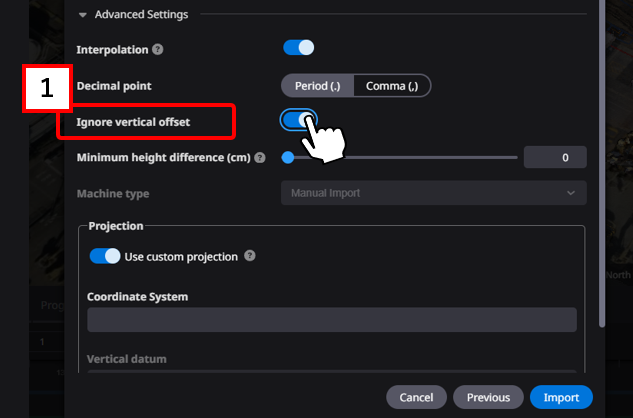Click help icon beside Minimum height difference

tap(260, 158)
